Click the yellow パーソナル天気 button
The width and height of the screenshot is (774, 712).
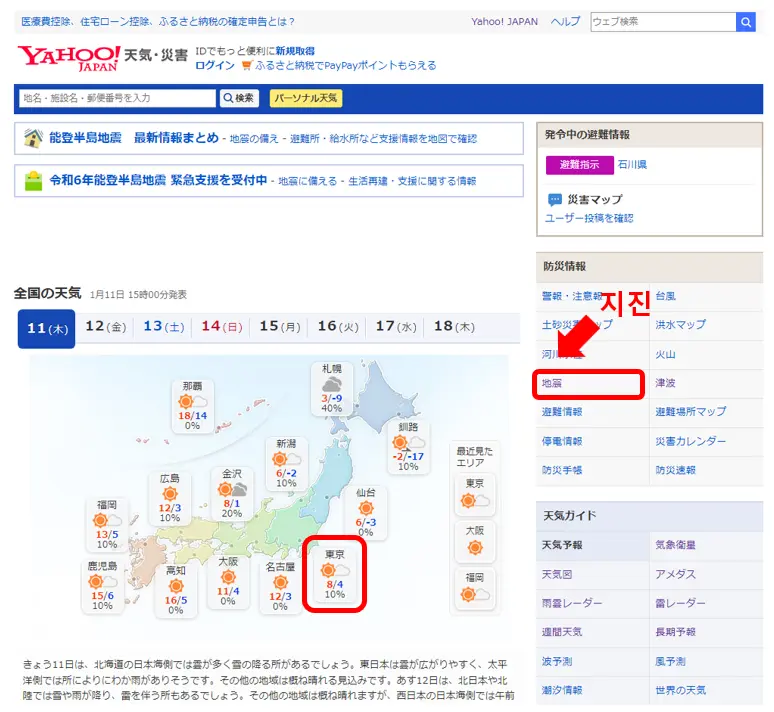coord(306,98)
